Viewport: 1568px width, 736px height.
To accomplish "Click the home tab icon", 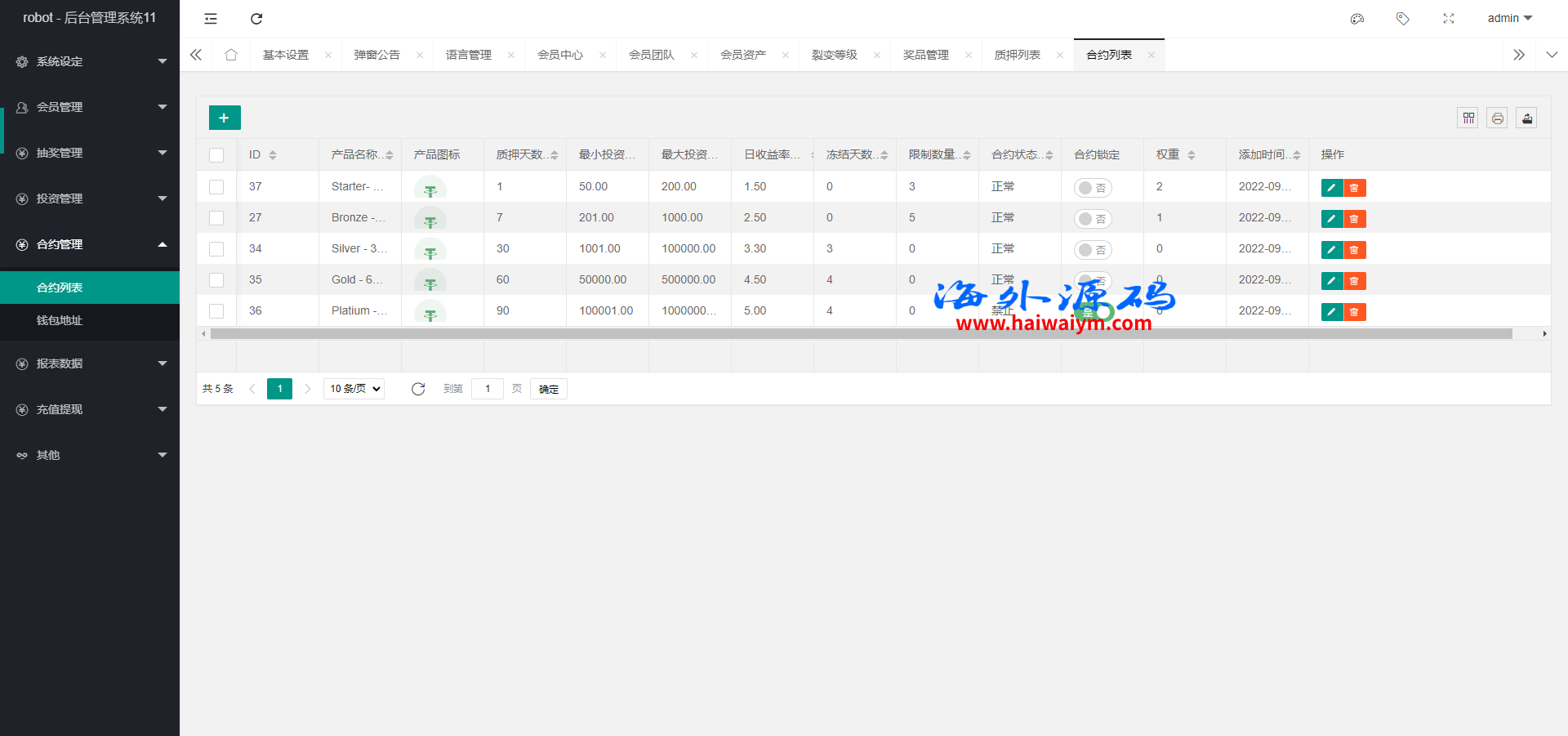I will (231, 55).
